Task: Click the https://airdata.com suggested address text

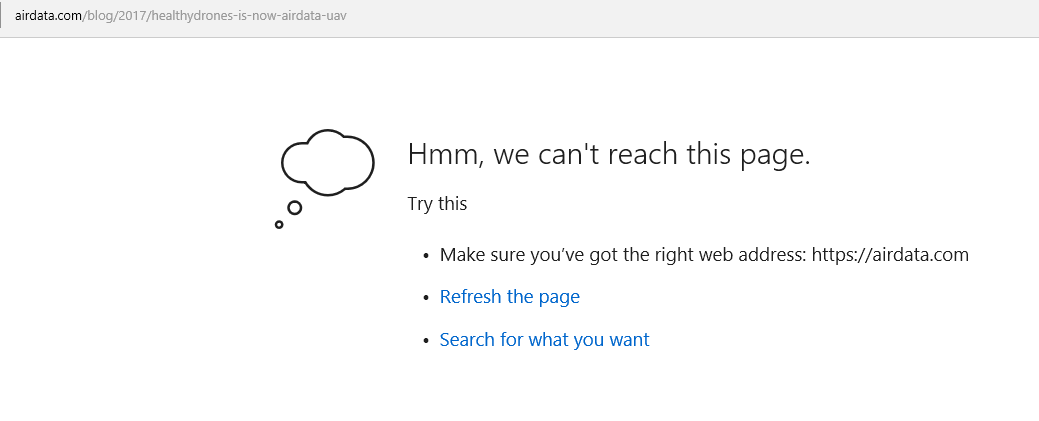Action: click(x=890, y=255)
